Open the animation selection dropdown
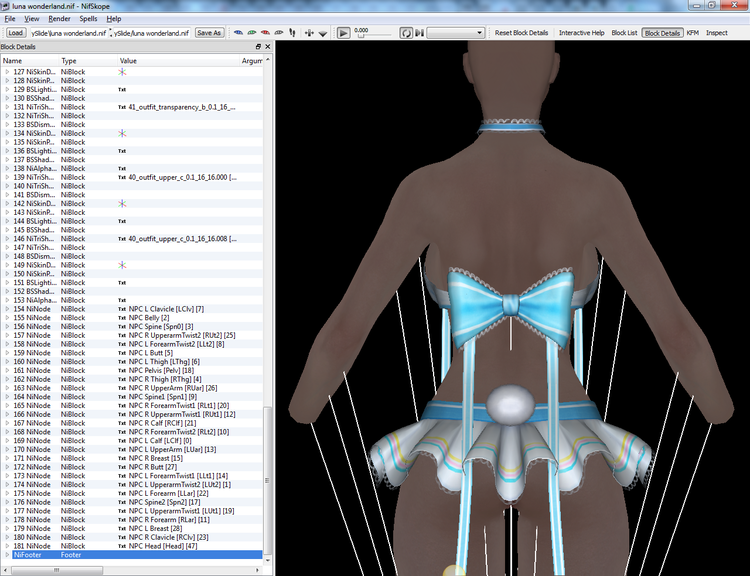750x576 pixels. click(x=455, y=33)
